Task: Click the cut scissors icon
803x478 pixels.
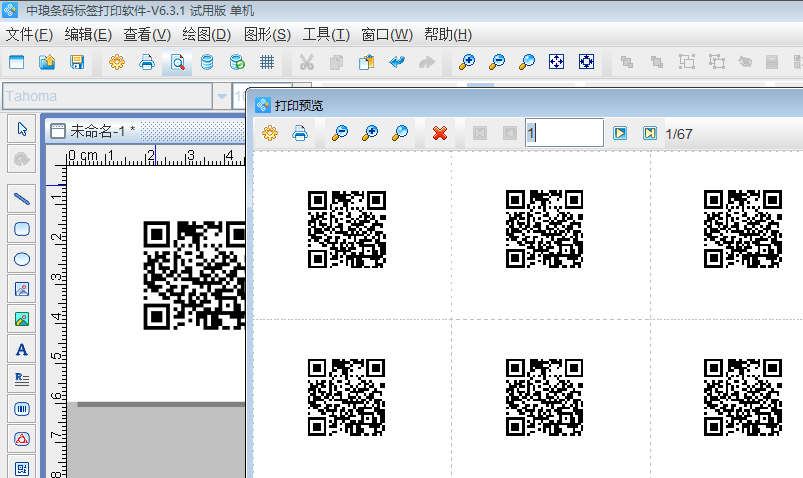Action: click(307, 62)
